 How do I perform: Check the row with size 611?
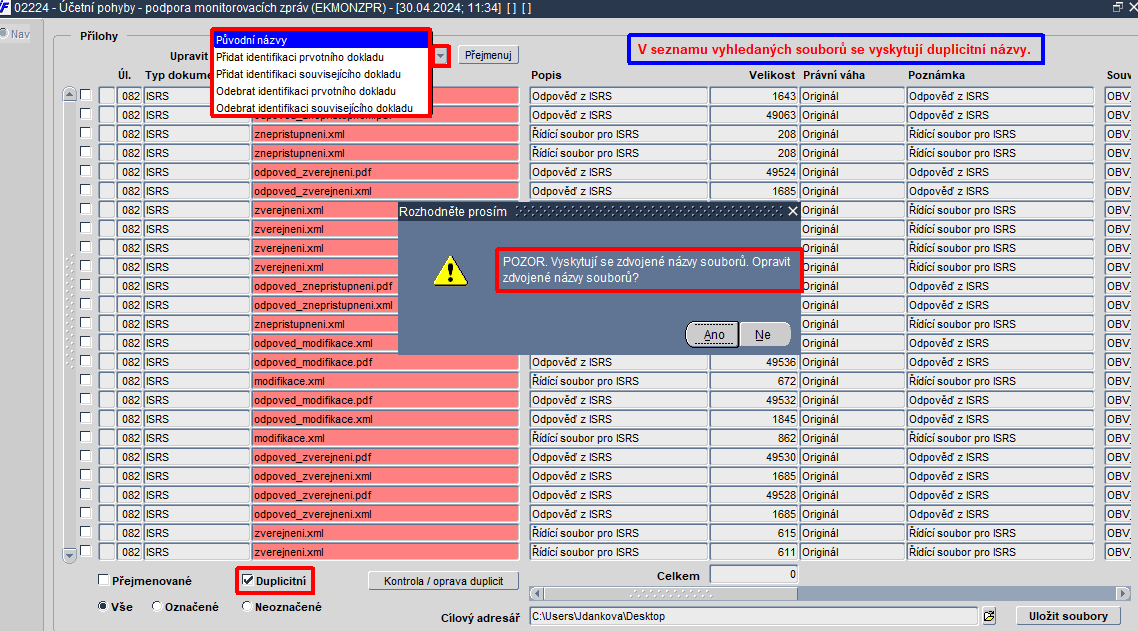pos(86,550)
